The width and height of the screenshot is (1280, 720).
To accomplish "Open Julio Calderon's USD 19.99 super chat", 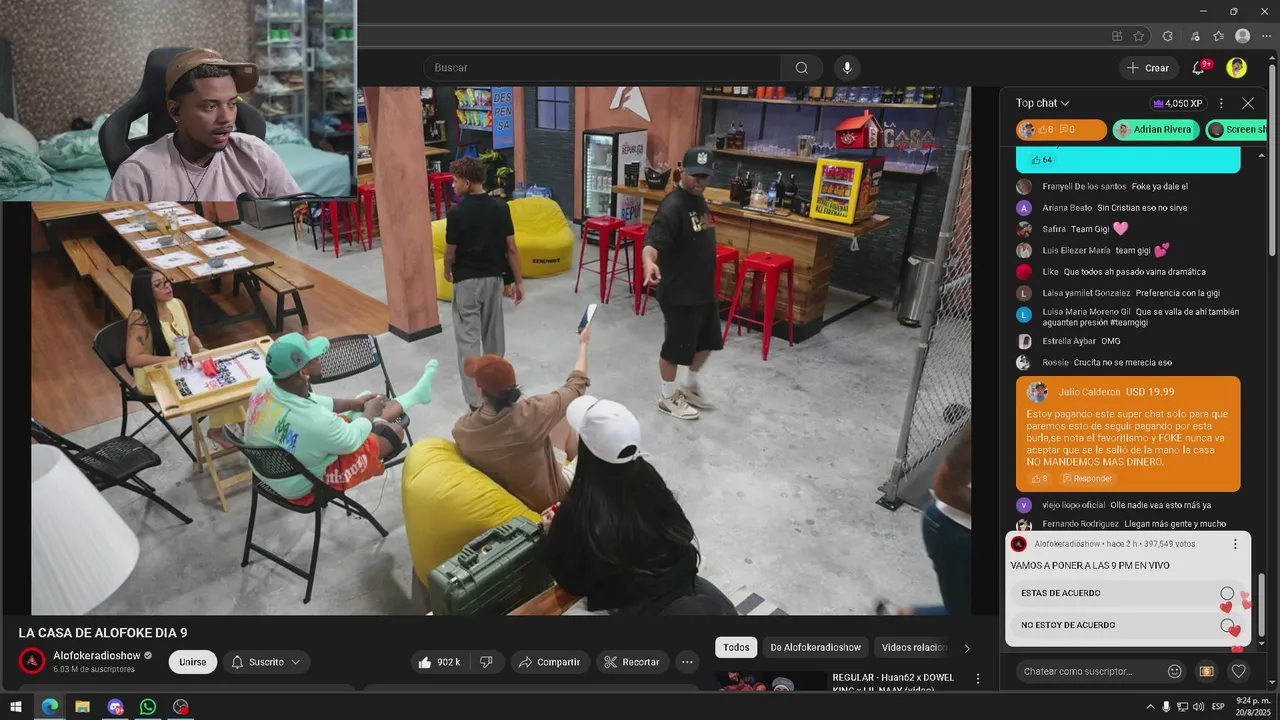I will (x=1128, y=433).
